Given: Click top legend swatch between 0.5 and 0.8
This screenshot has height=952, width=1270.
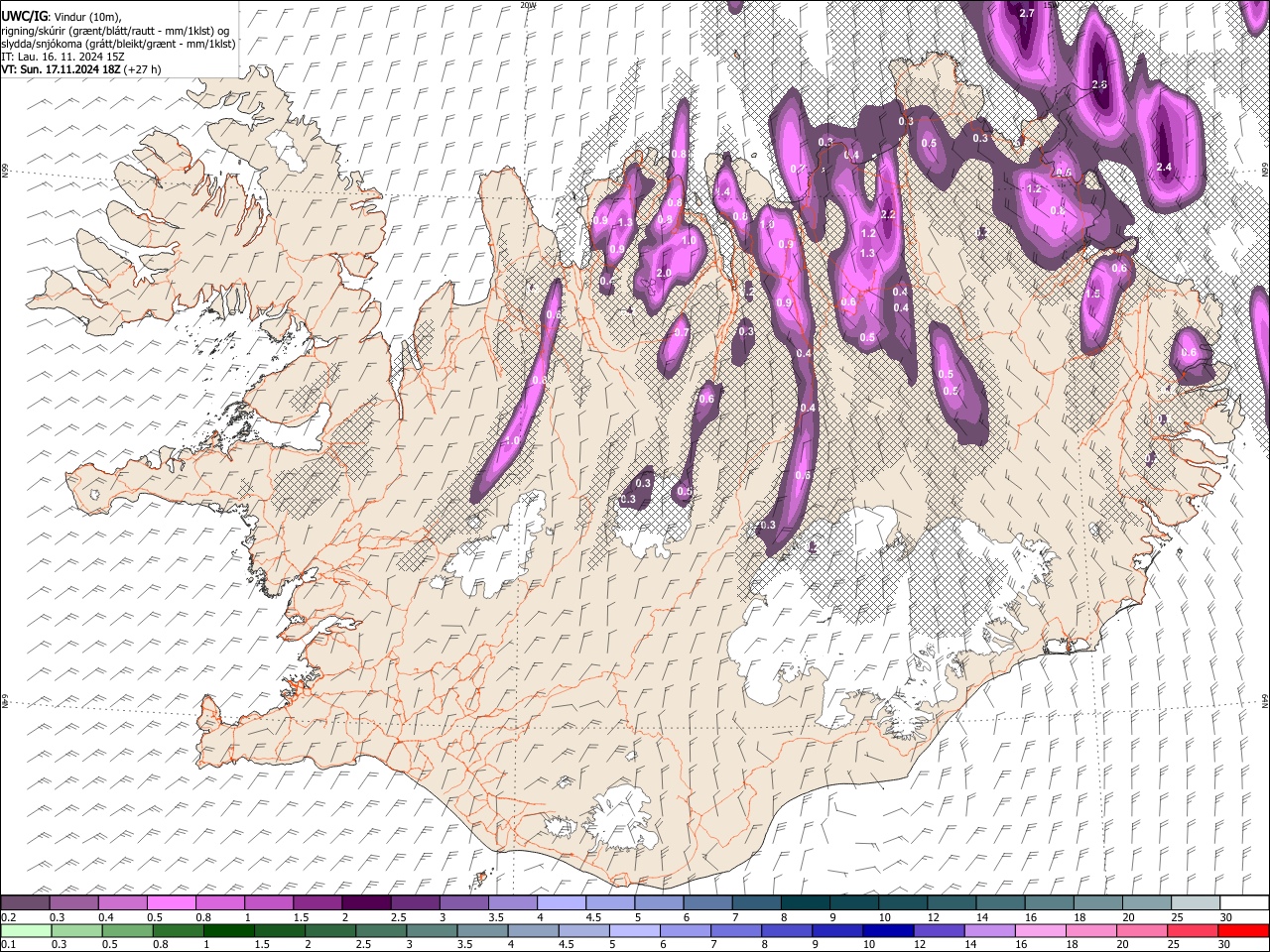Looking at the screenshot, I should 172,902.
